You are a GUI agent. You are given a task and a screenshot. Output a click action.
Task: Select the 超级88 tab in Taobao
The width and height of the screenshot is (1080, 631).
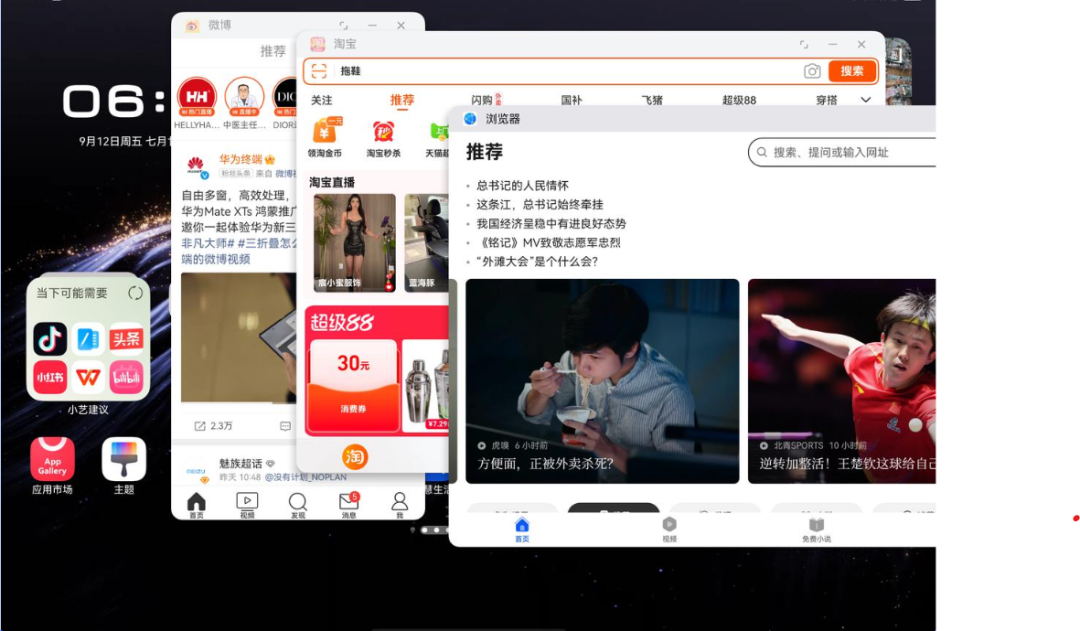click(x=739, y=100)
